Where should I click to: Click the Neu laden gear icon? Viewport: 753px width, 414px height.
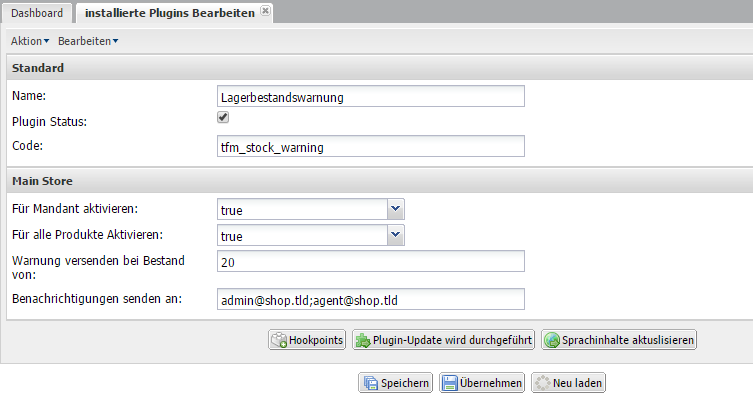[x=542, y=383]
